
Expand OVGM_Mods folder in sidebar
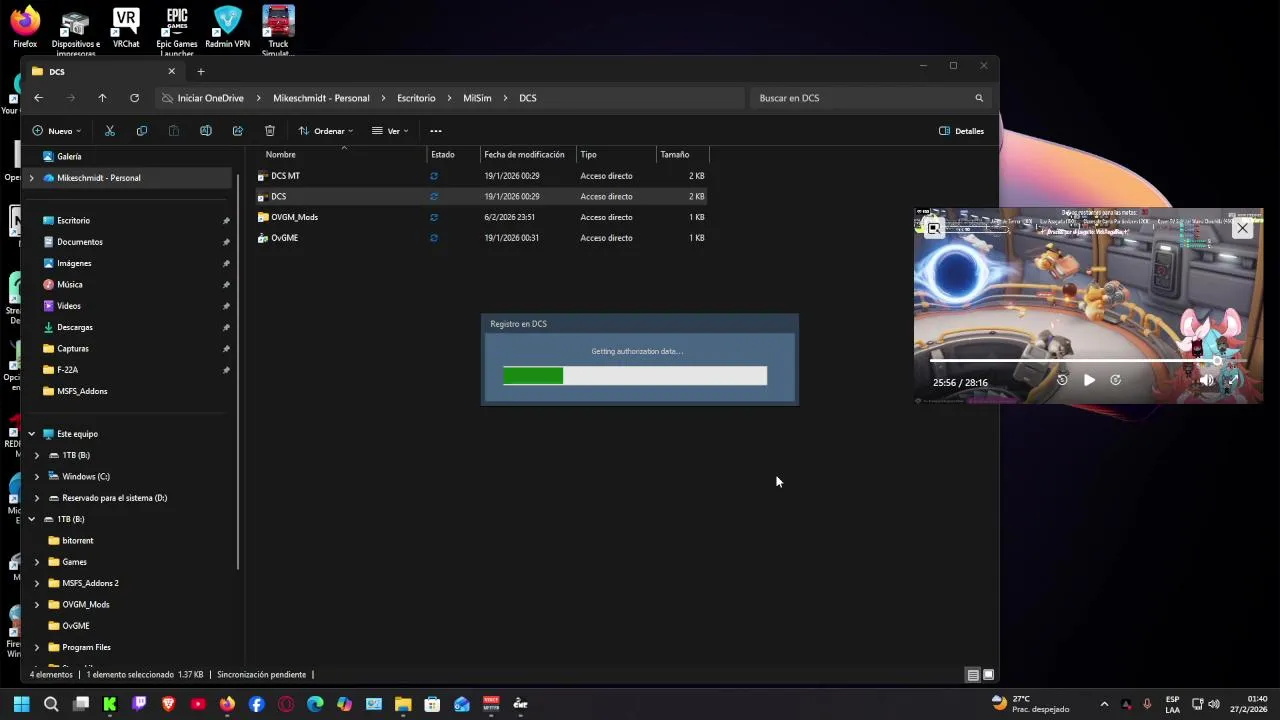click(37, 605)
